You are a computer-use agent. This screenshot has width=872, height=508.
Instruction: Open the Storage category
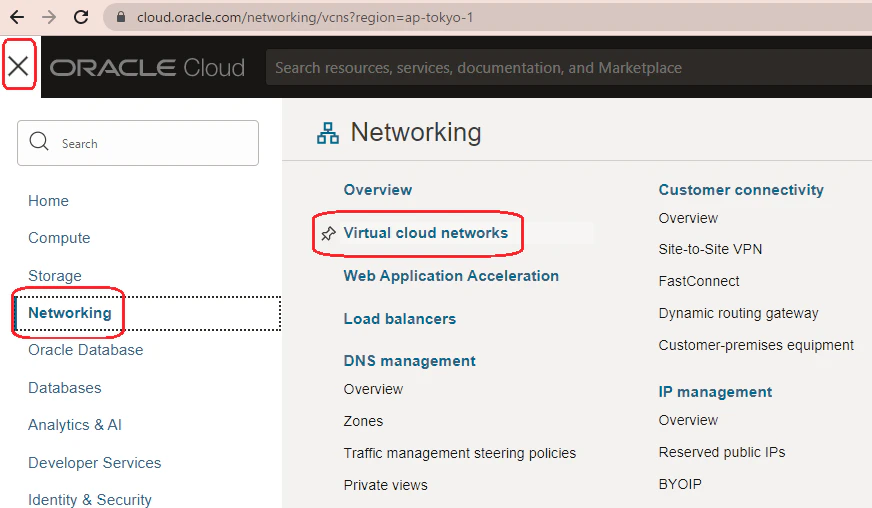[54, 276]
